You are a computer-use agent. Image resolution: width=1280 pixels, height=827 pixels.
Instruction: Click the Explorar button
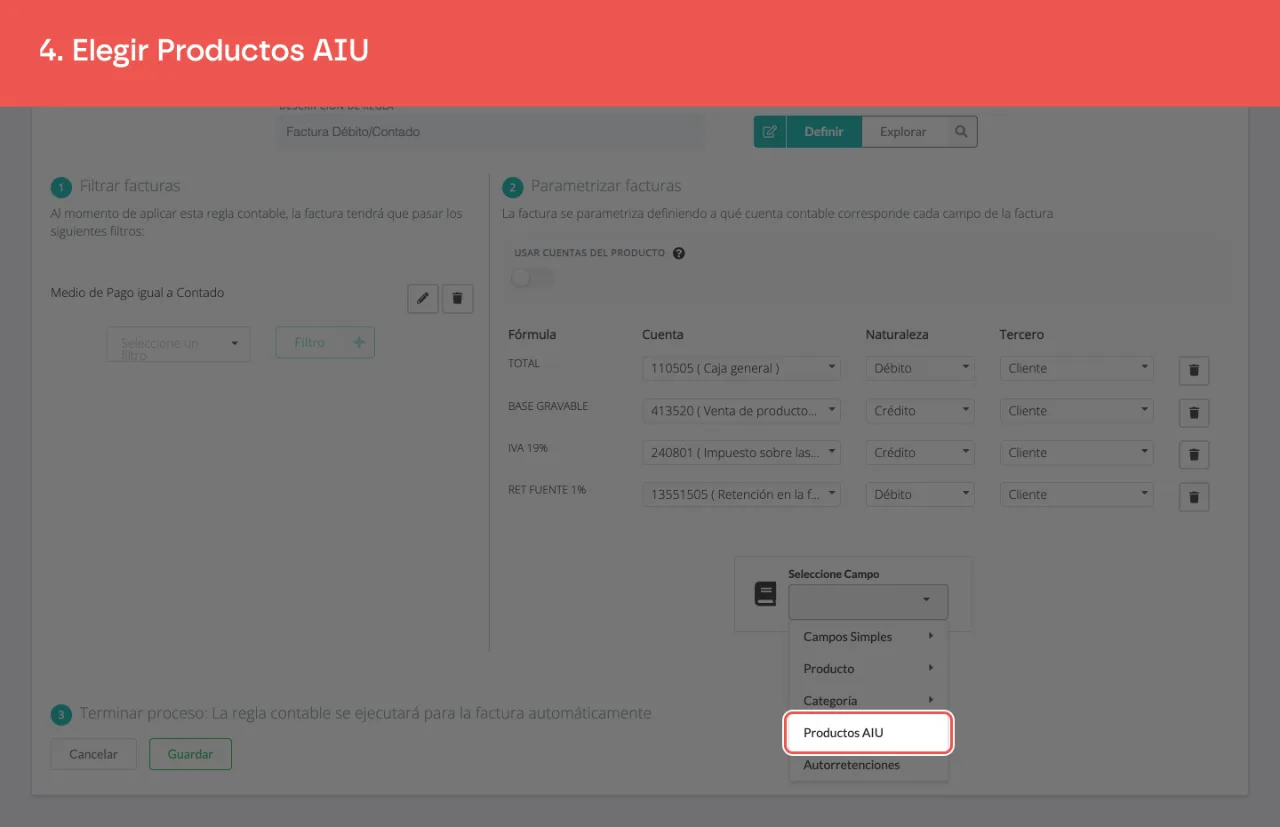[903, 132]
